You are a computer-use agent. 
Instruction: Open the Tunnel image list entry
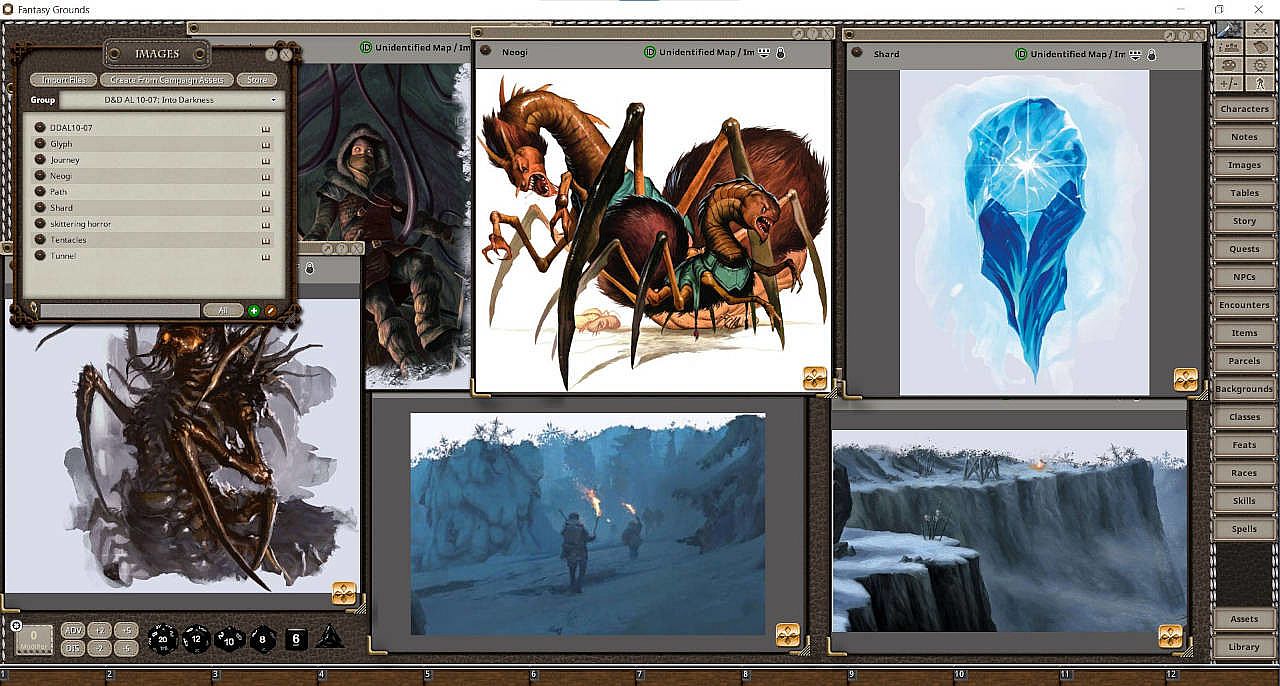(154, 256)
